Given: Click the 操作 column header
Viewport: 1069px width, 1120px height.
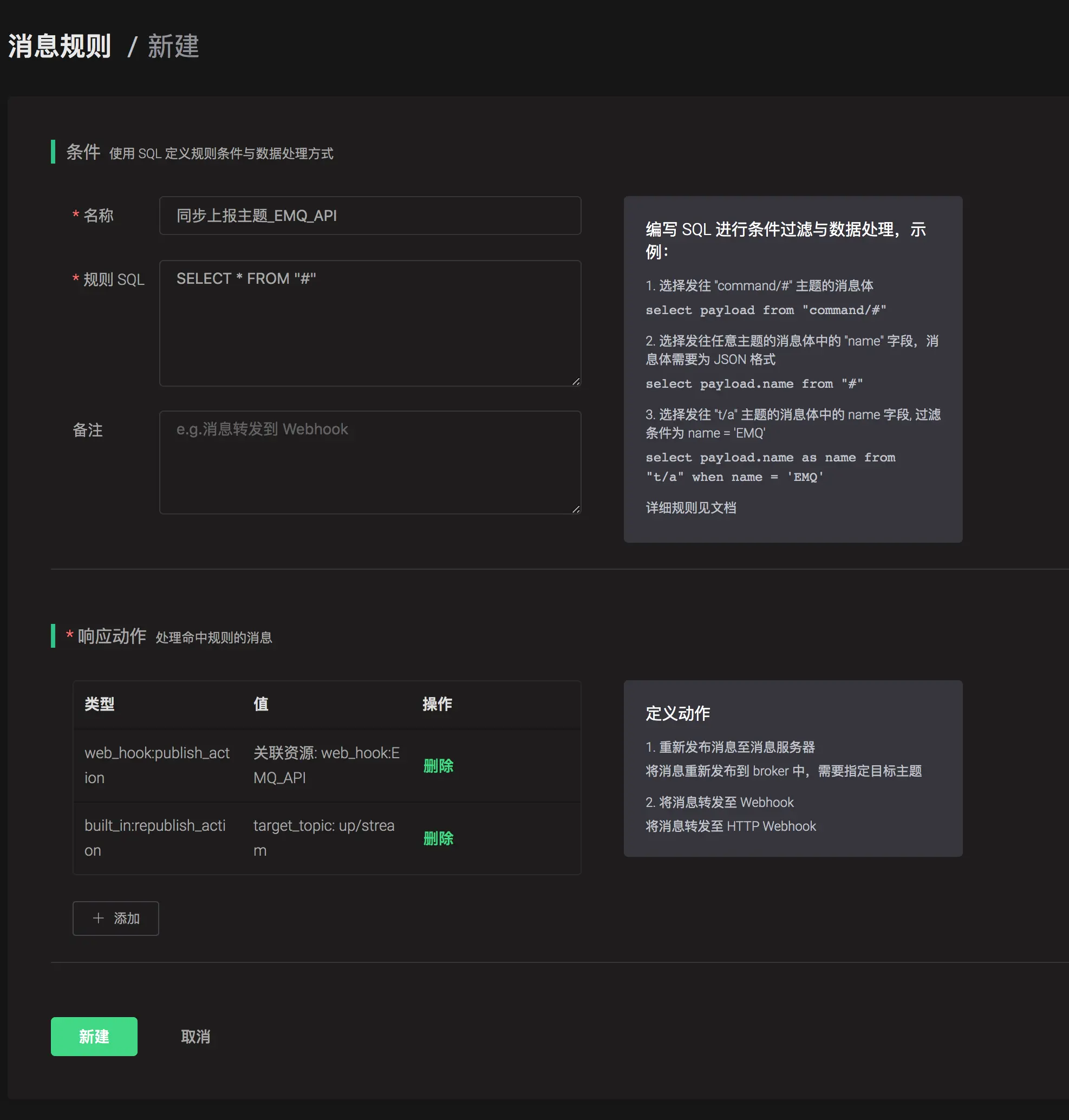Looking at the screenshot, I should click(438, 704).
